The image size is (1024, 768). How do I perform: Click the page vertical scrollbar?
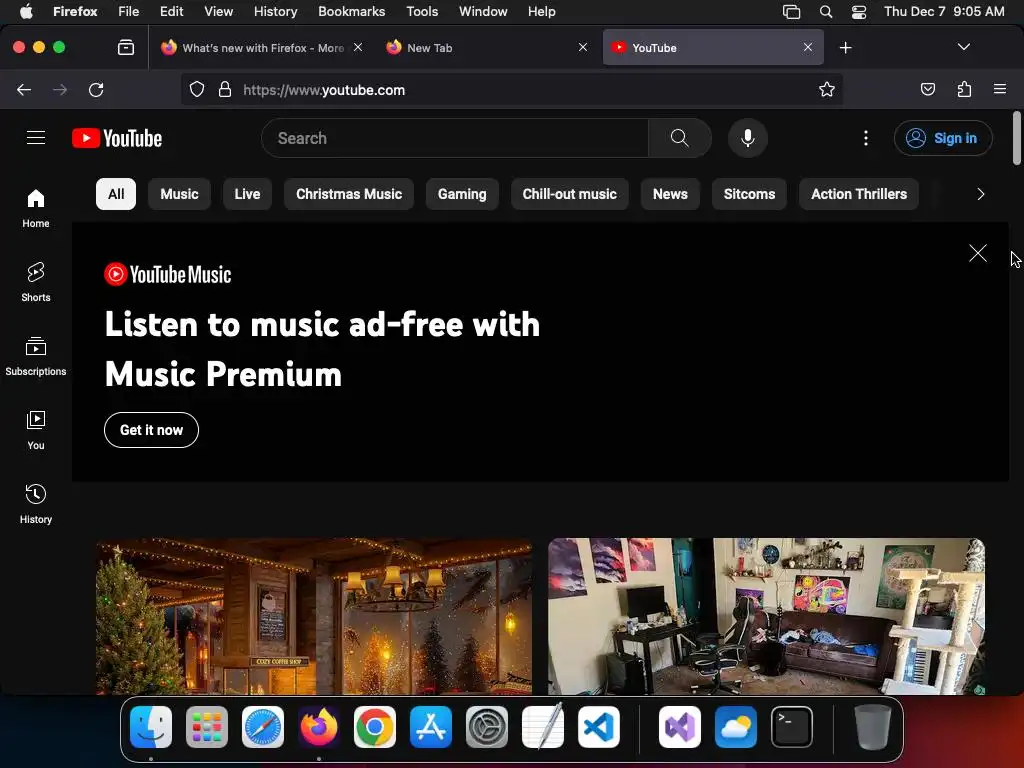coord(1016,138)
